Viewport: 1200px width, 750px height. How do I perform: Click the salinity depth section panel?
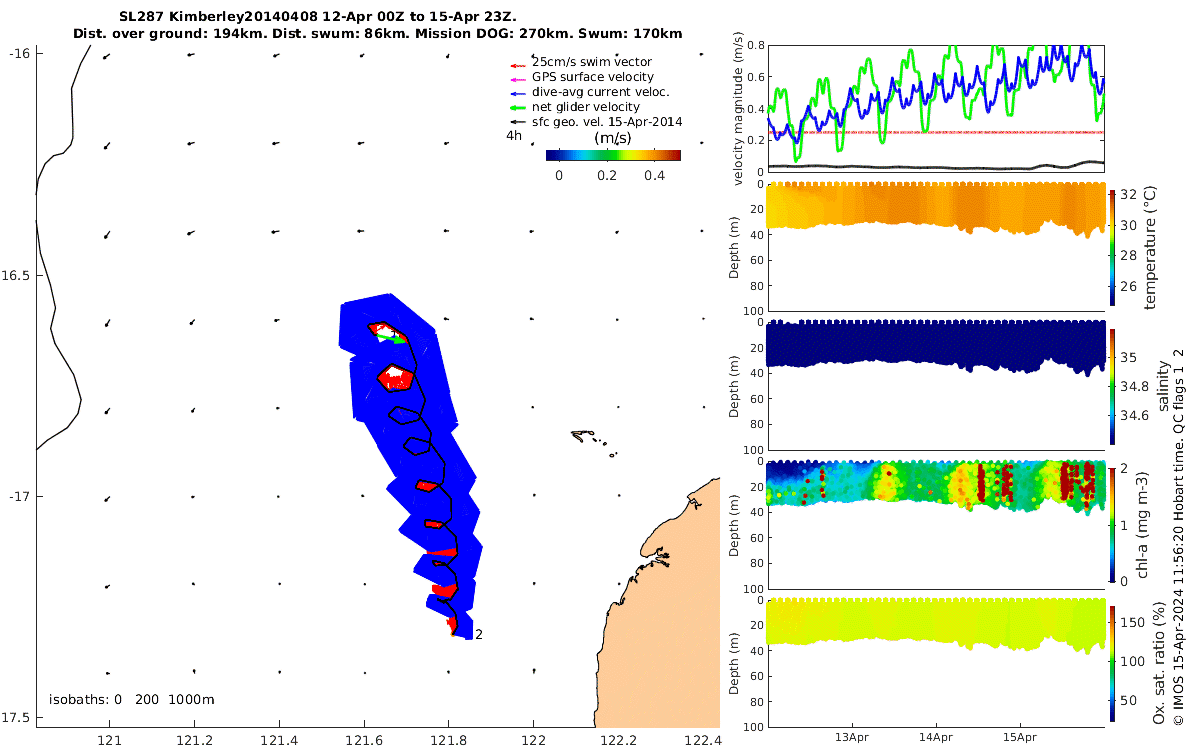(935, 385)
